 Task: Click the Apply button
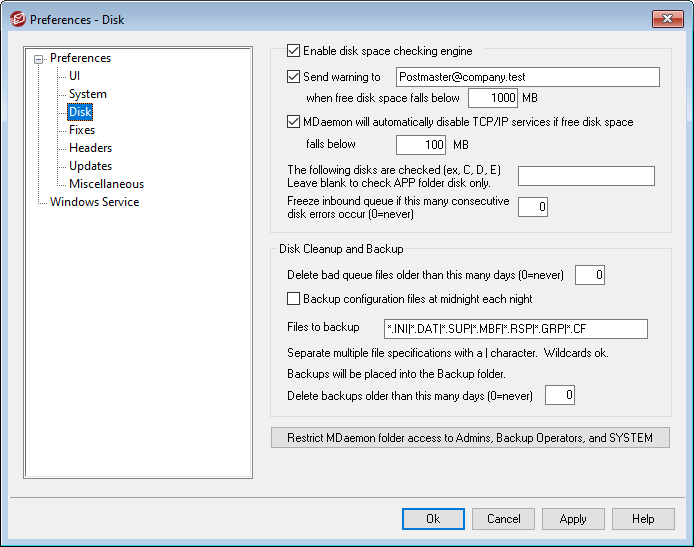point(573,519)
